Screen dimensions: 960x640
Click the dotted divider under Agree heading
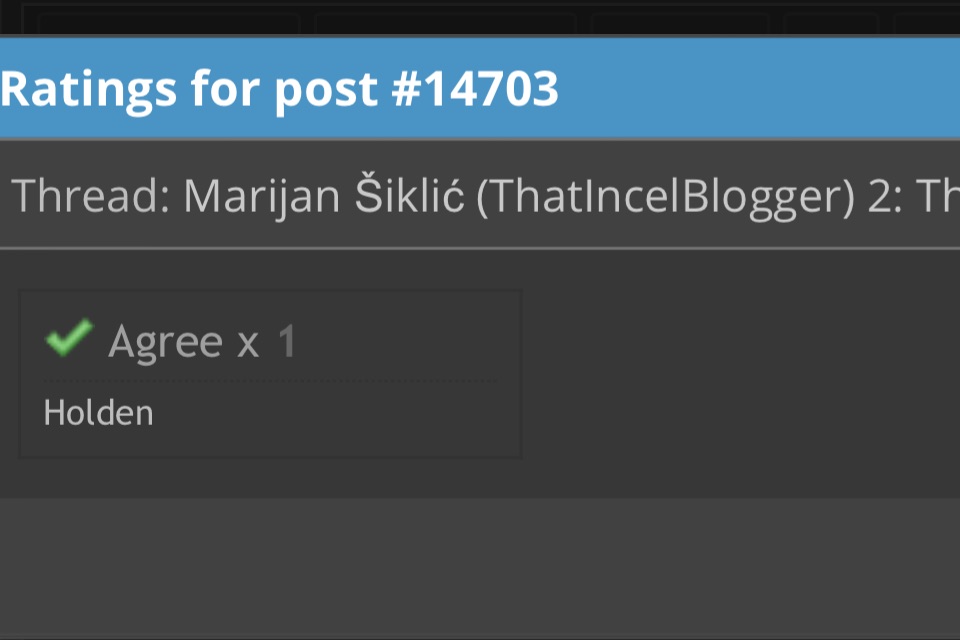[x=270, y=381]
